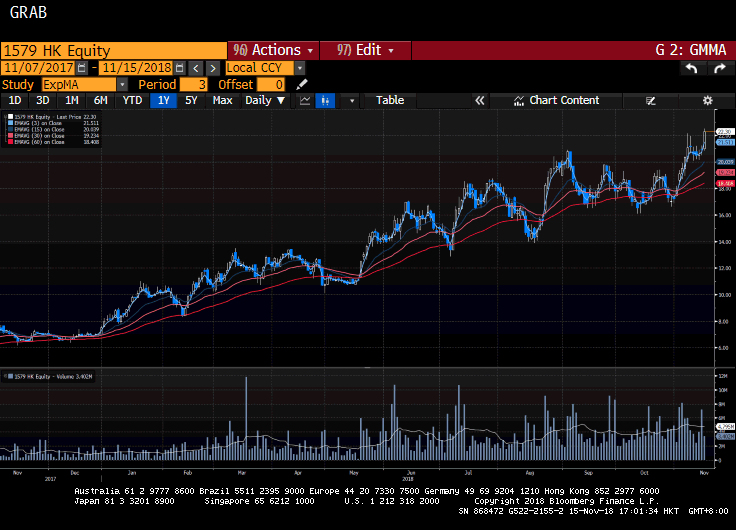The width and height of the screenshot is (736, 530).
Task: Click the EMAVG (15) dark blue legend swatch
Action: [10, 129]
